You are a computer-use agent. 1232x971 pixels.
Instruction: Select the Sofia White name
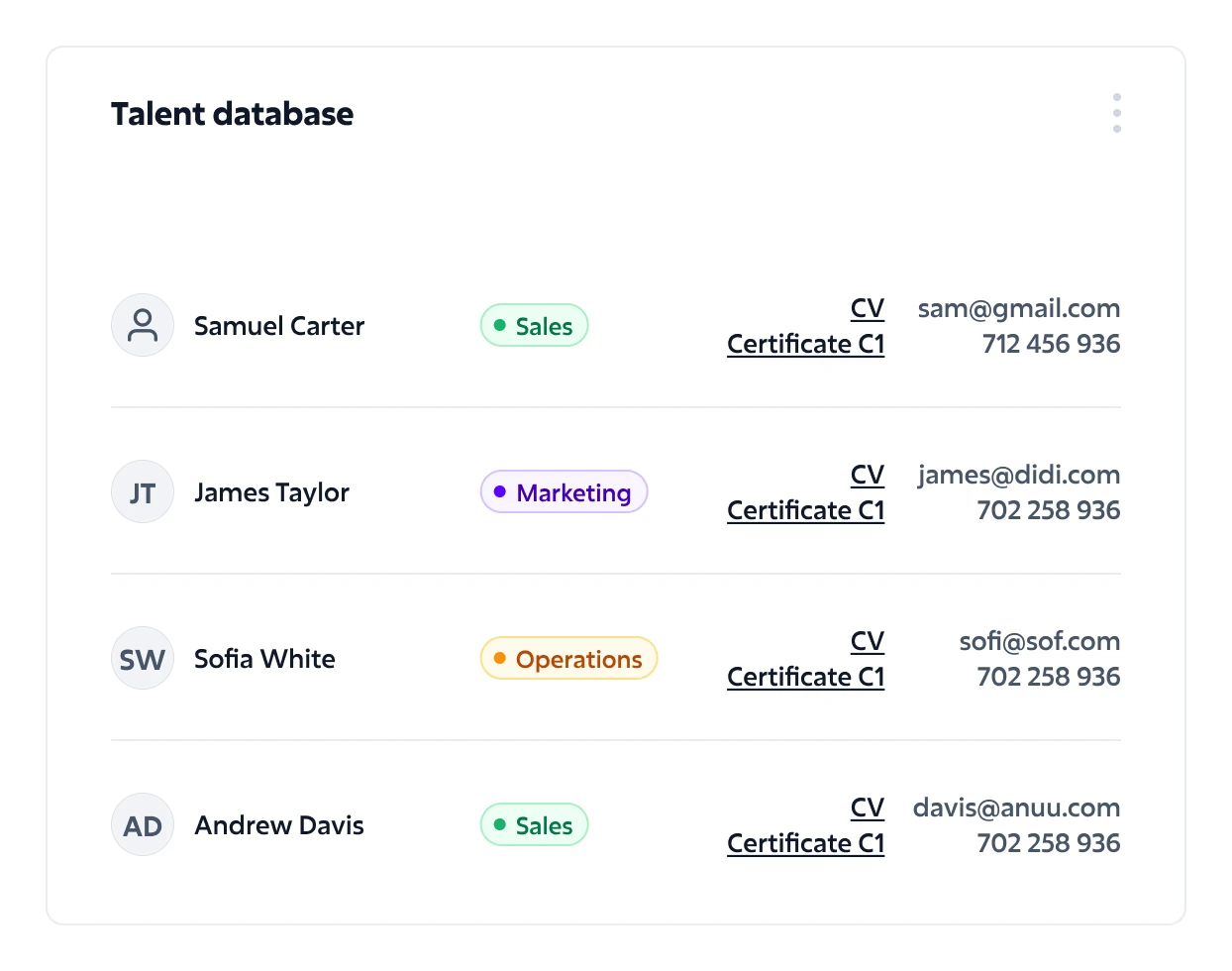pyautogui.click(x=264, y=659)
